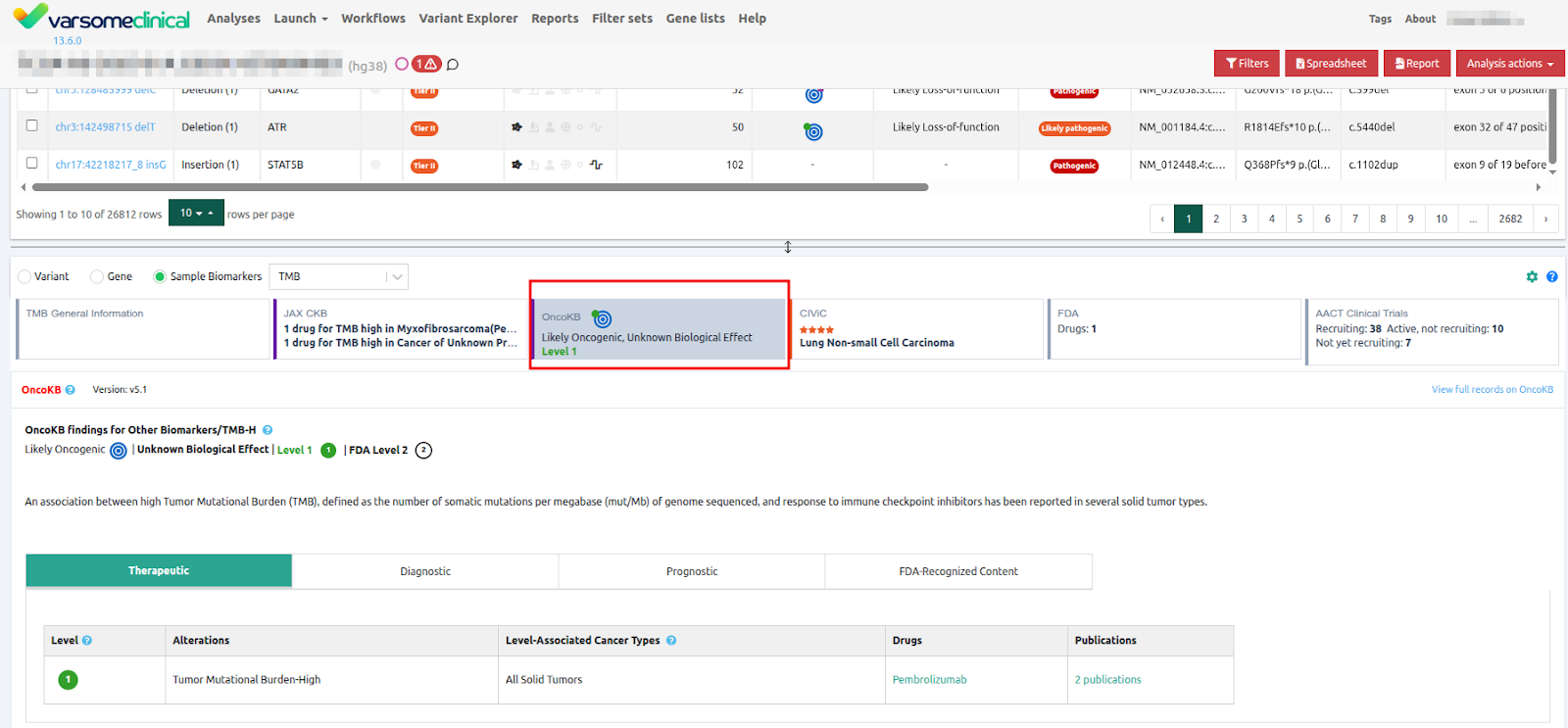Check the chr3:142498715 delT row checkbox
Screen dimensions: 1568x728
tap(32, 126)
